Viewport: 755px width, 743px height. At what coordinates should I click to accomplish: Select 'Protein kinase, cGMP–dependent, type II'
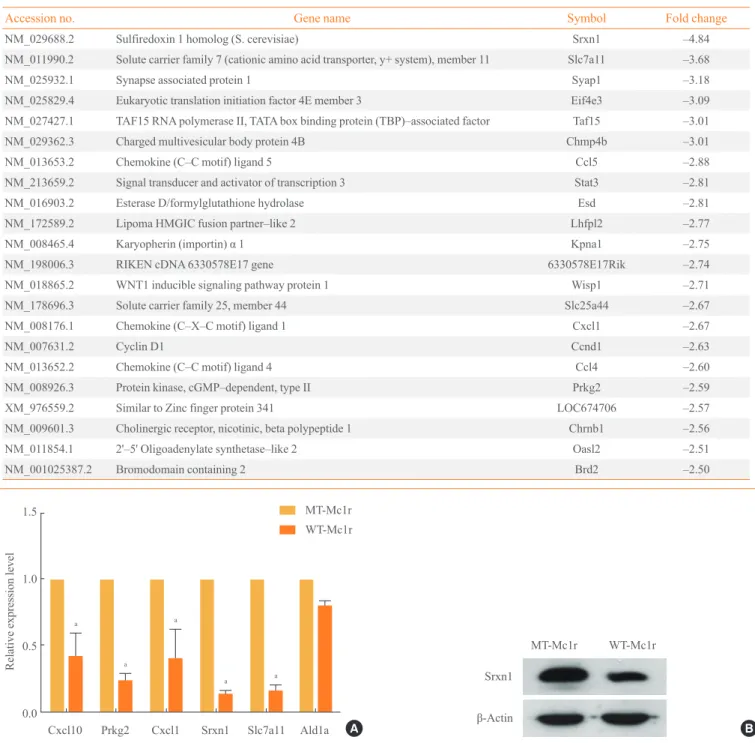213,388
